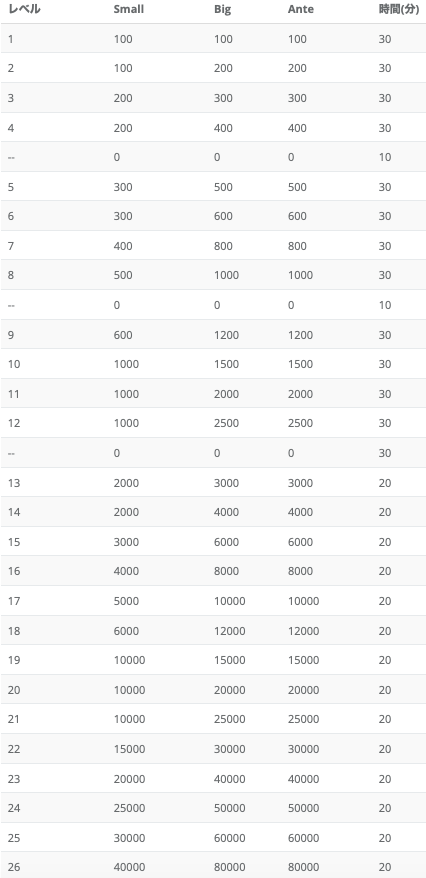Click the 30 minute break duration cell
Image resolution: width=426 pixels, height=878 pixels.
(x=385, y=453)
